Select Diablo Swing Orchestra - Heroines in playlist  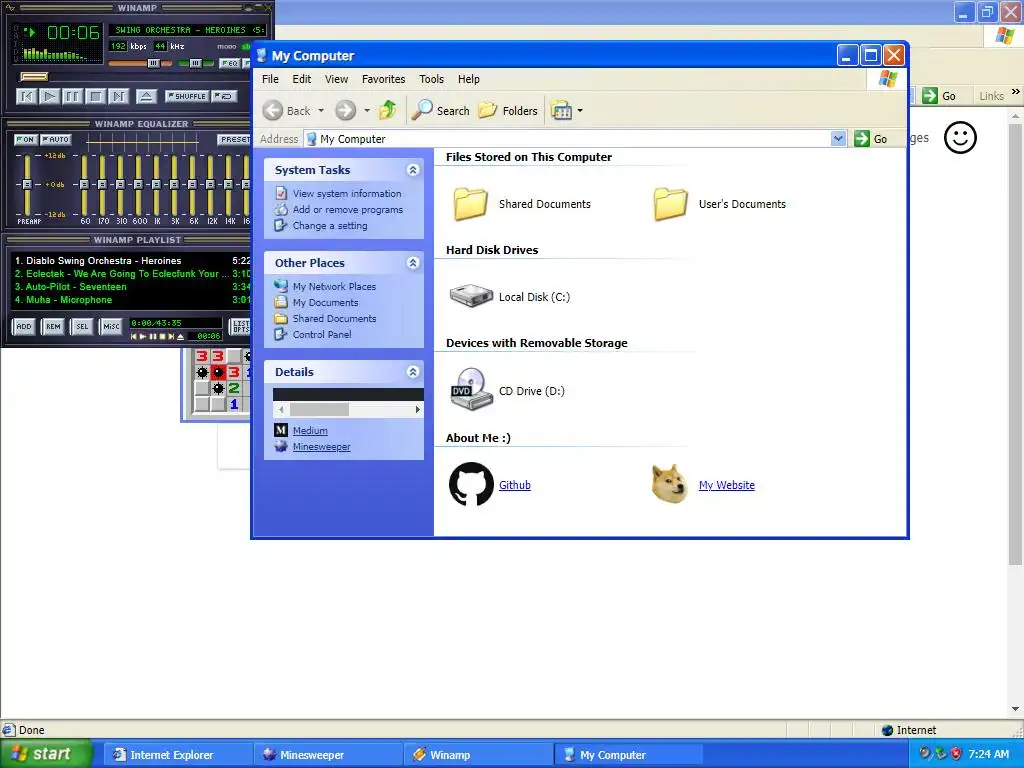(x=132, y=261)
